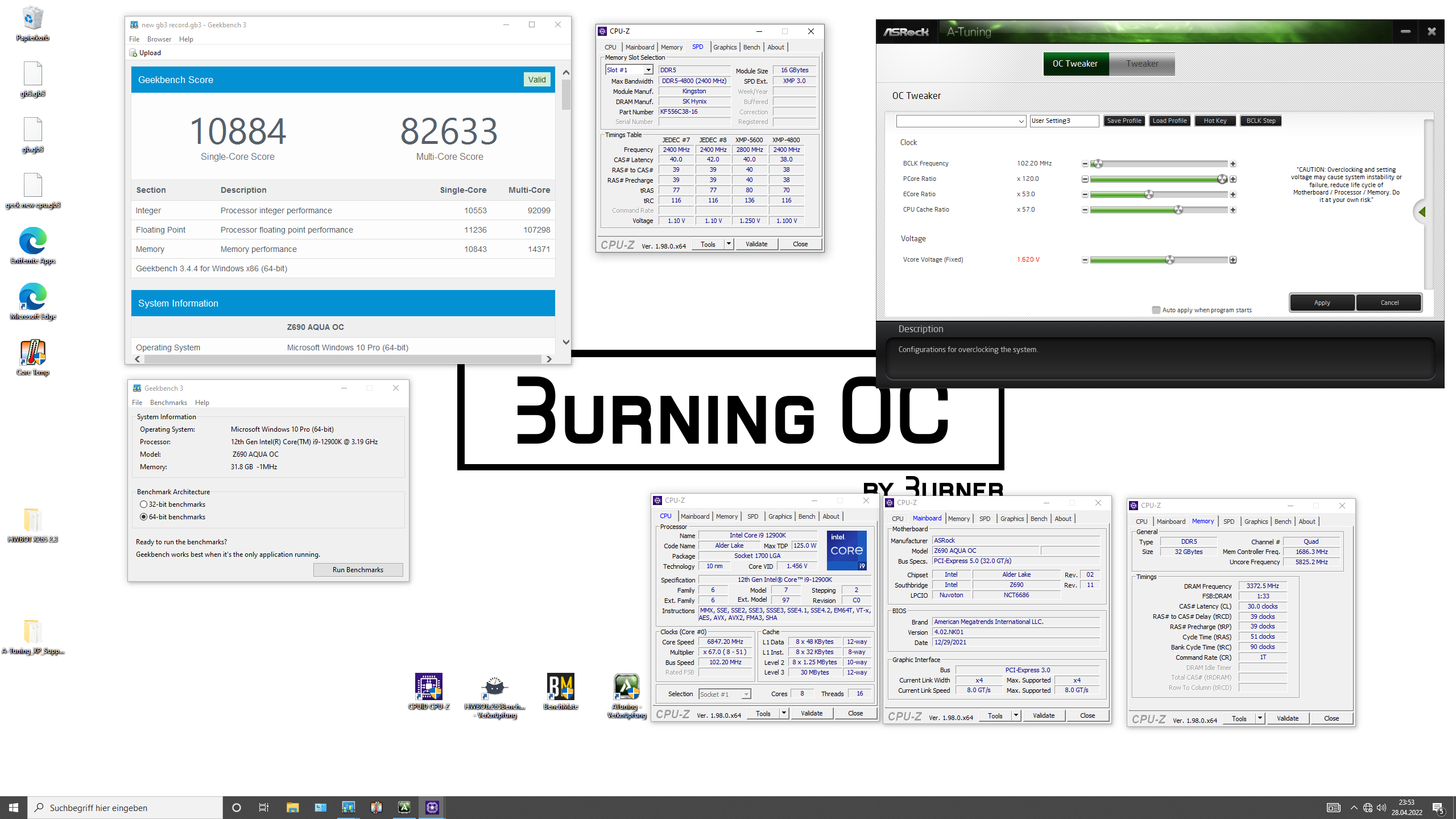Decrease ECore Ratio with minus button
Image resolution: width=1456 pixels, height=819 pixels.
click(1085, 195)
